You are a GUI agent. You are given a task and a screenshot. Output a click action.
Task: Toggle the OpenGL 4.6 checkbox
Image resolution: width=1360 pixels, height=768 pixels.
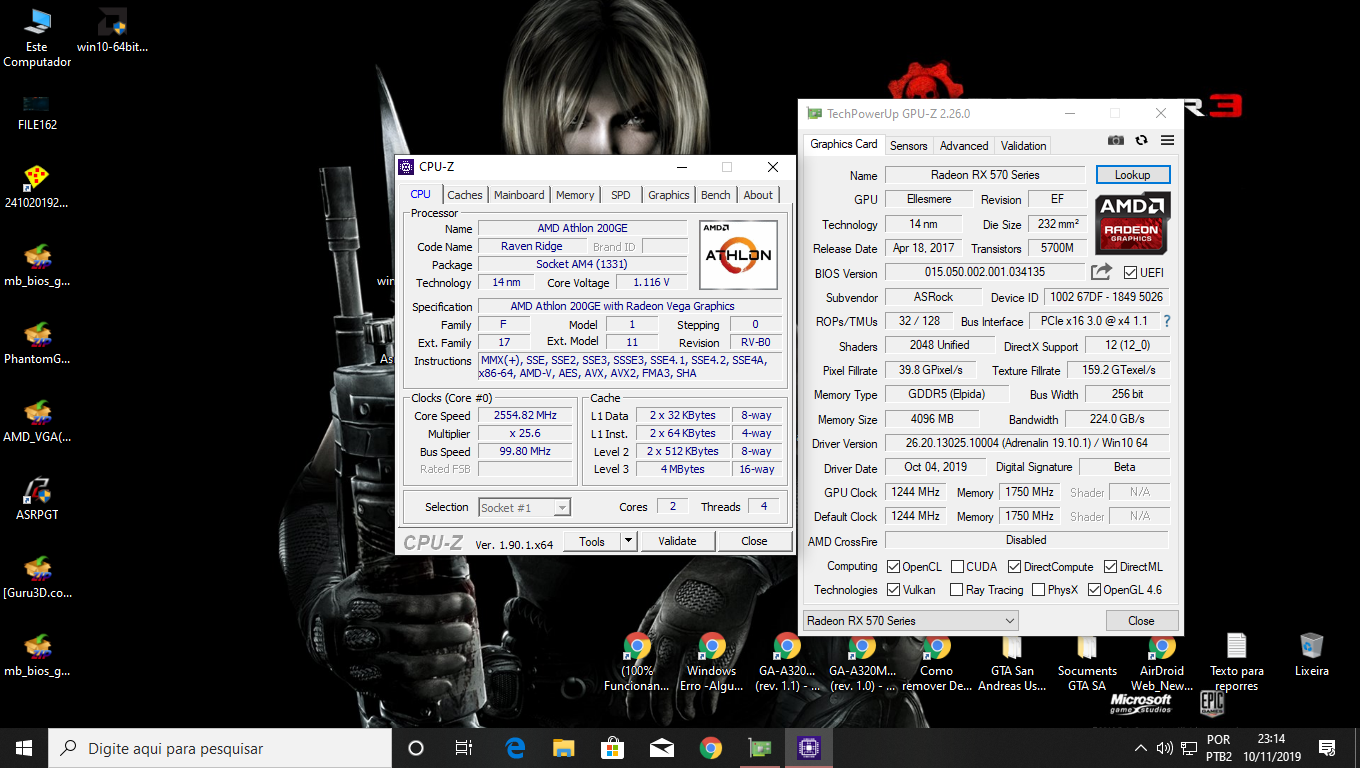click(1094, 590)
